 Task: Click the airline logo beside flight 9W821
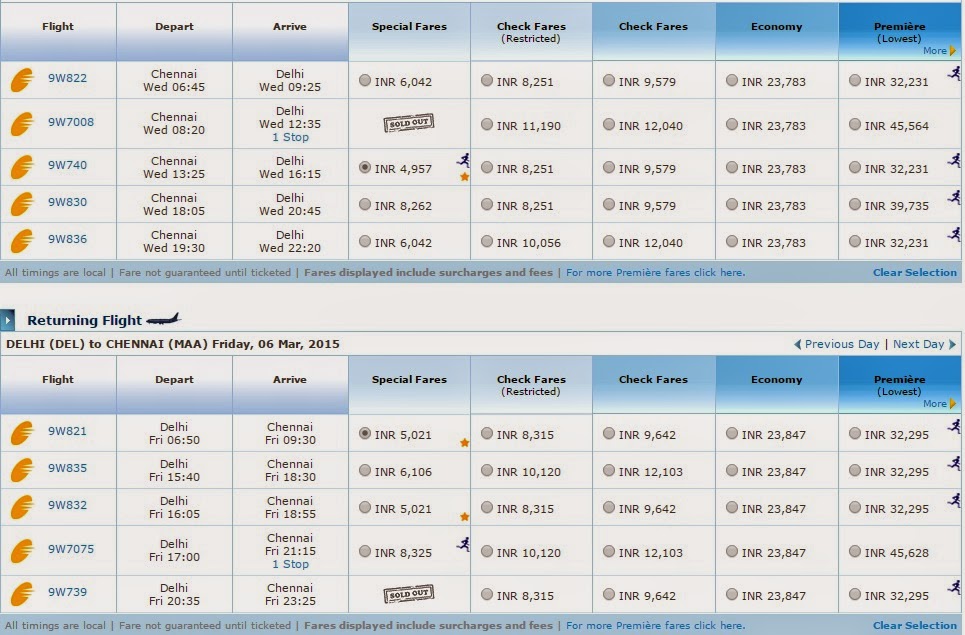pyautogui.click(x=22, y=433)
